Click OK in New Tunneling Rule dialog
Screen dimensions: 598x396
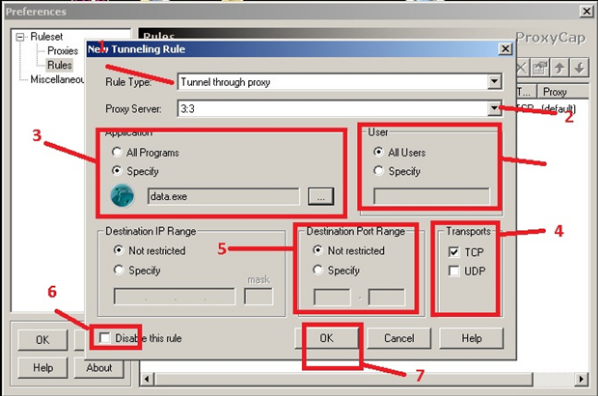pyautogui.click(x=326, y=338)
